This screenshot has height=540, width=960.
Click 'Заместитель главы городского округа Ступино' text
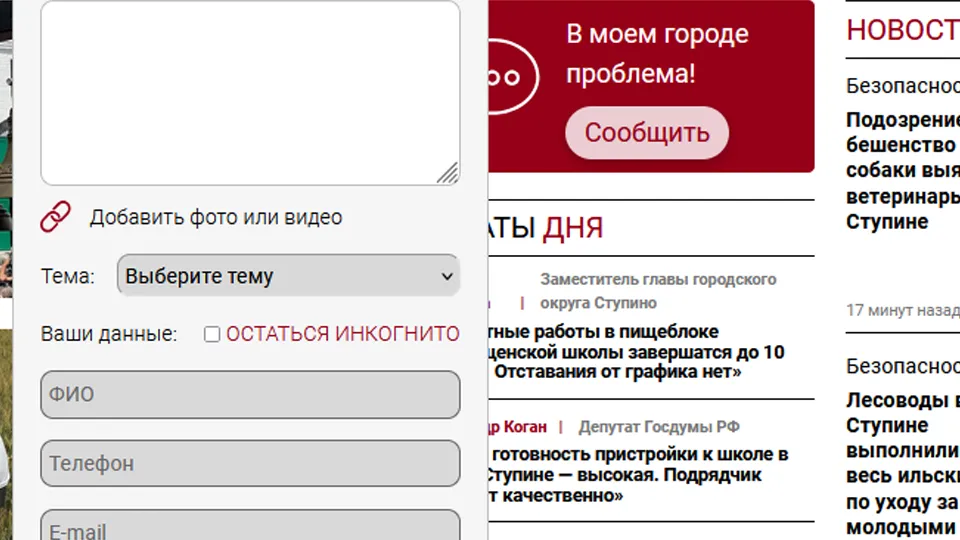(x=658, y=291)
